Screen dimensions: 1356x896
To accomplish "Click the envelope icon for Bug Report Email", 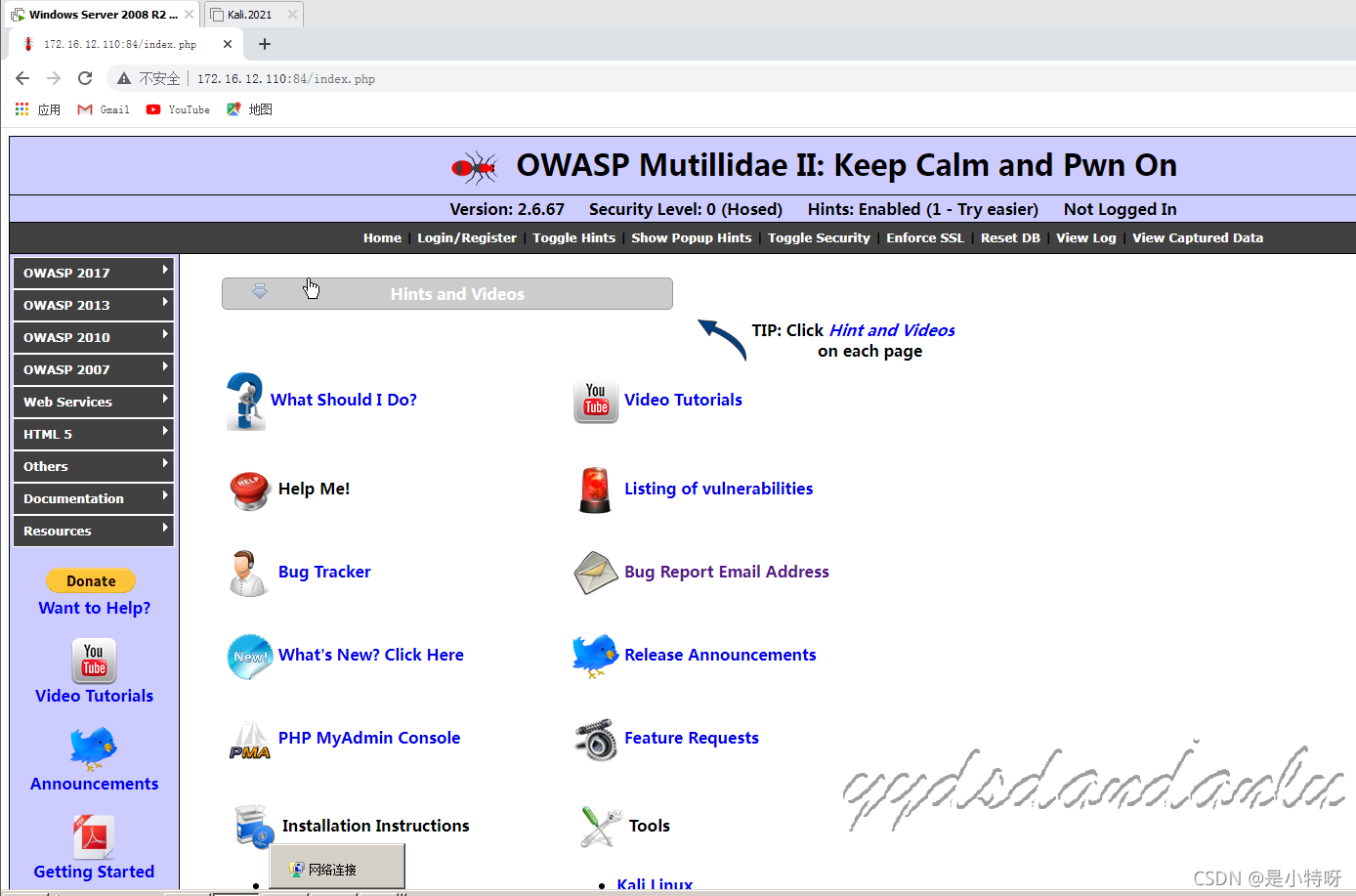I will click(596, 573).
